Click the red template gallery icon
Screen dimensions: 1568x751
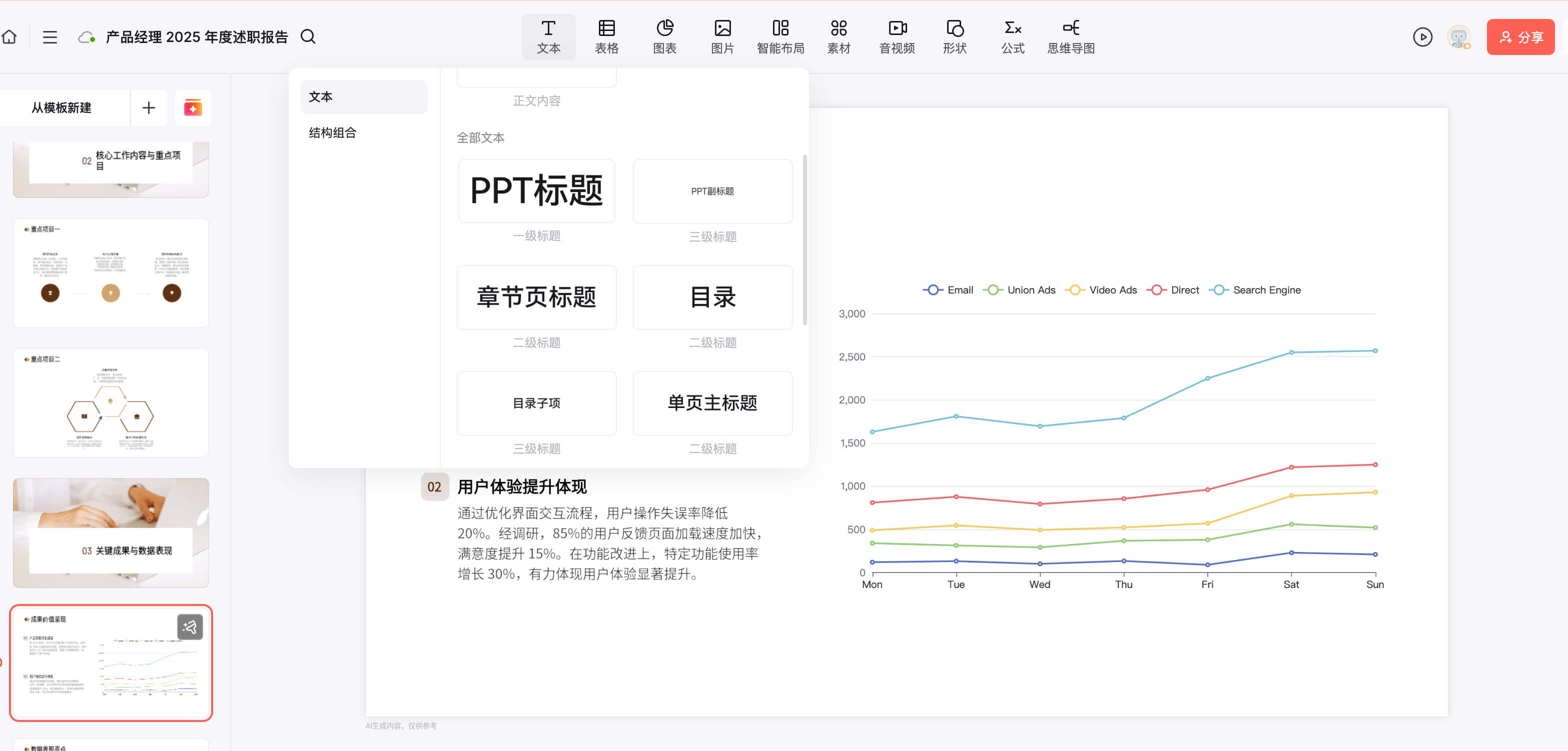[x=192, y=107]
